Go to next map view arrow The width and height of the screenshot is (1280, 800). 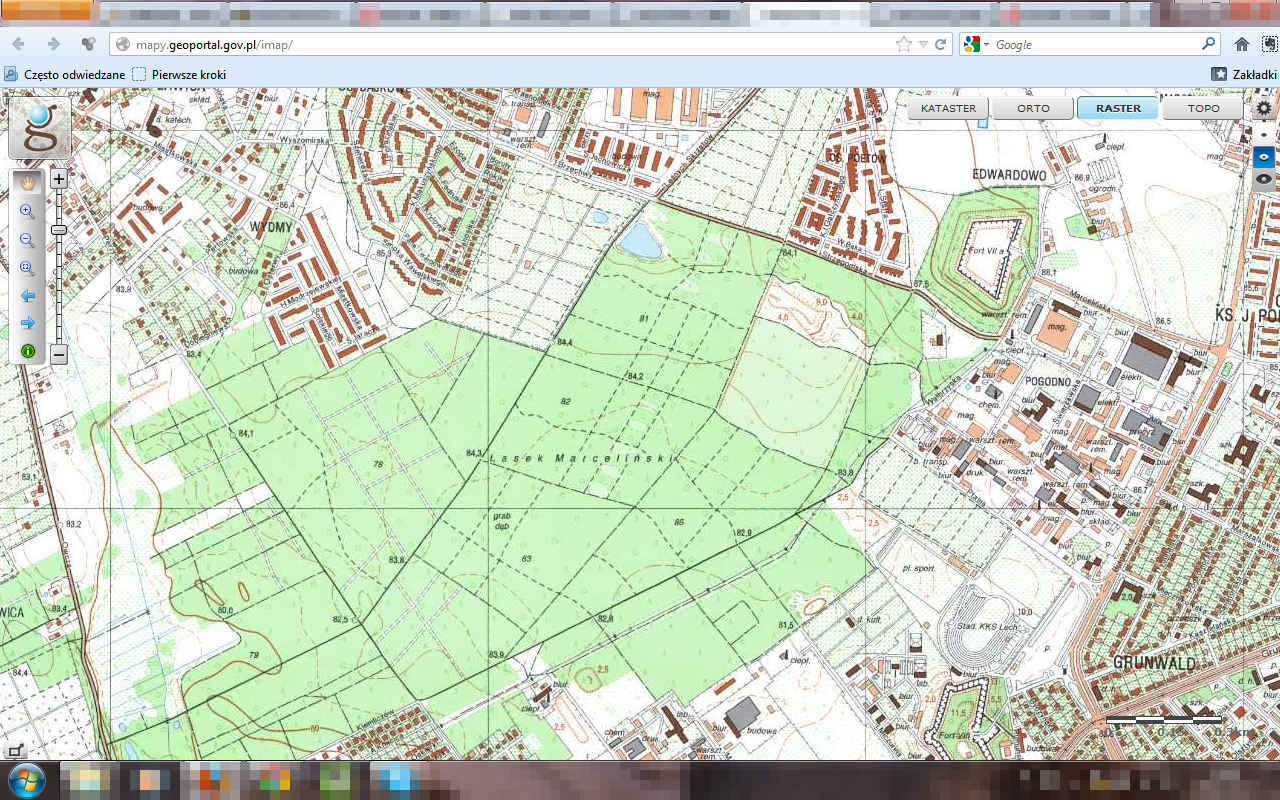coord(28,323)
